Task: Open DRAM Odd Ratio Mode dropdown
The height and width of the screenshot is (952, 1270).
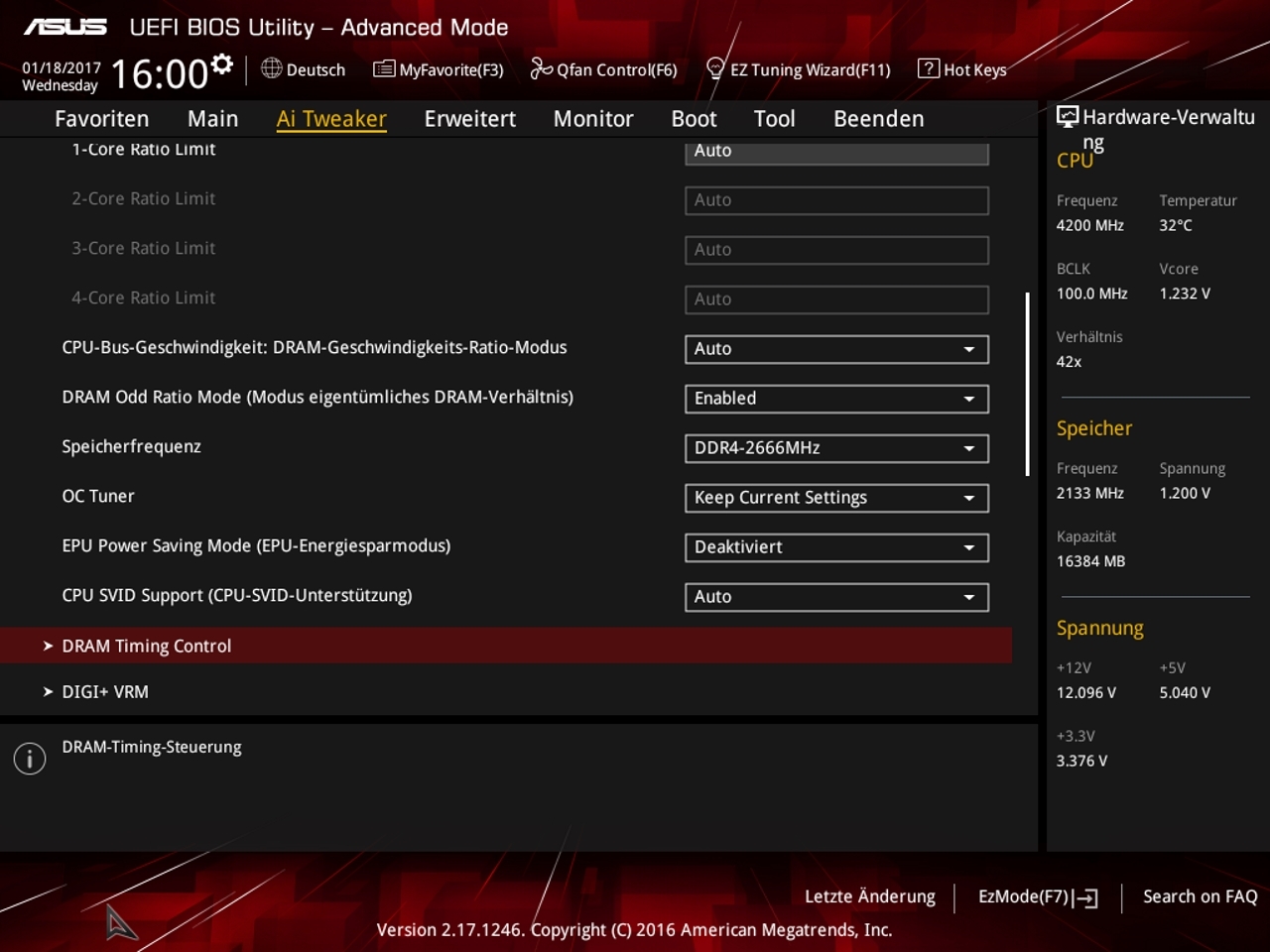Action: coord(836,399)
